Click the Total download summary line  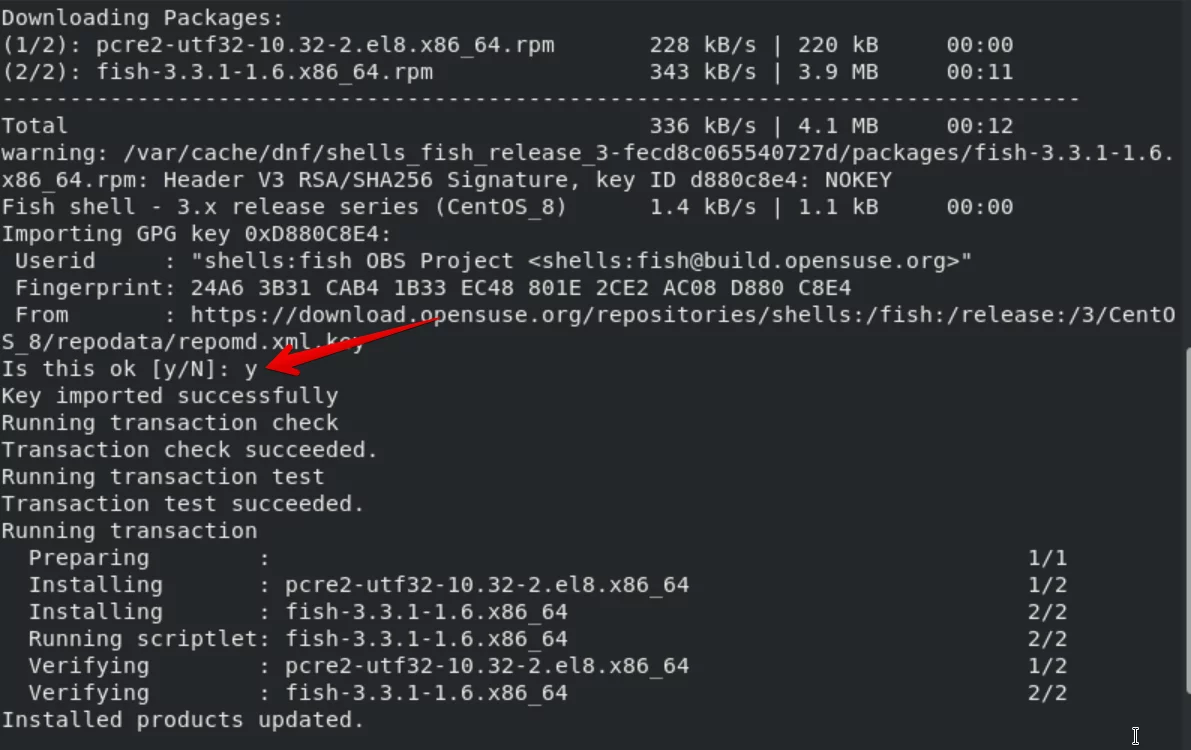coord(507,126)
